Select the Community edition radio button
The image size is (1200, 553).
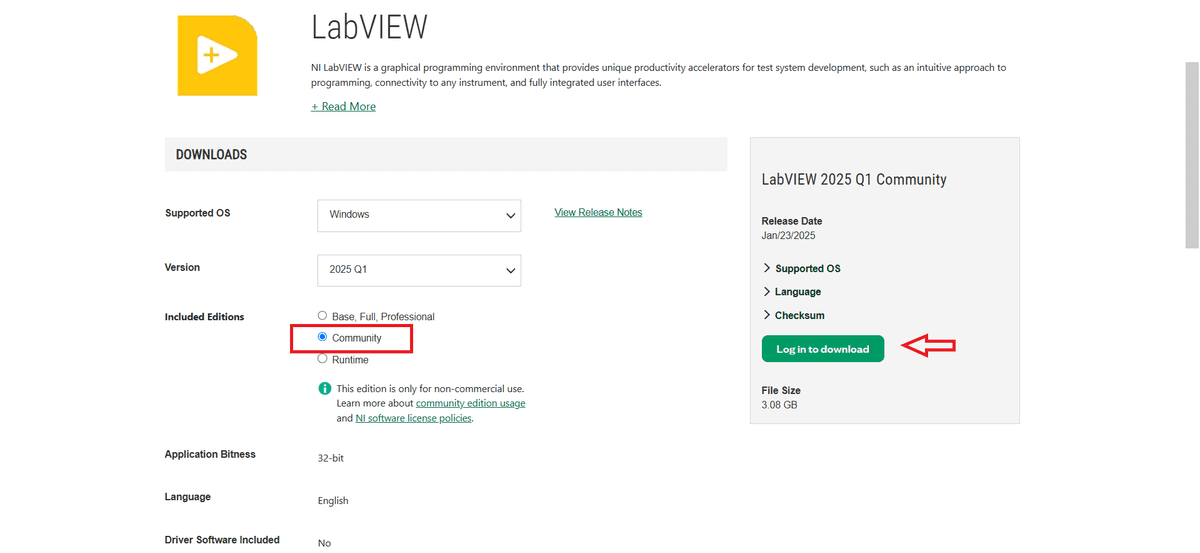pyautogui.click(x=322, y=338)
